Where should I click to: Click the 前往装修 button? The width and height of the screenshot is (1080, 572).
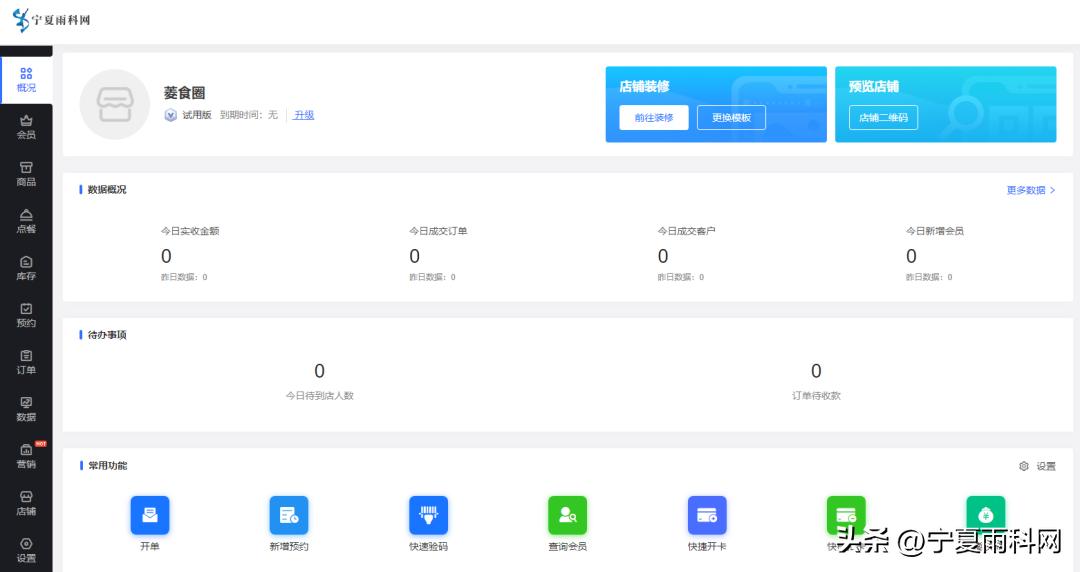[653, 118]
